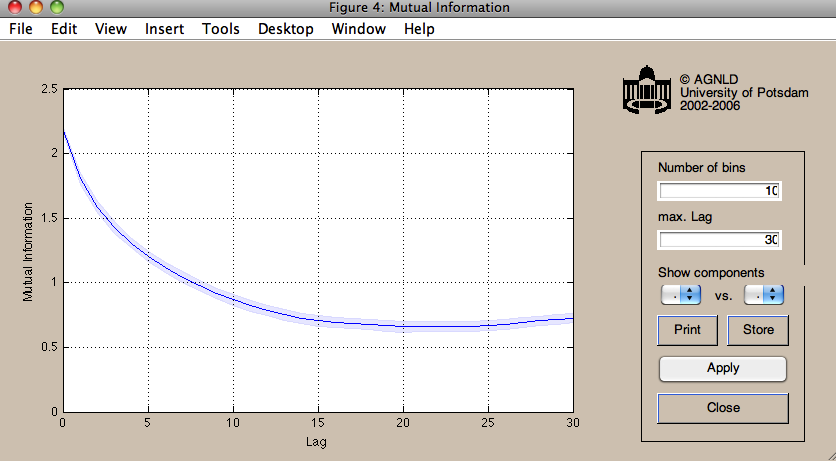The width and height of the screenshot is (836, 461).
Task: Open the File menu
Action: pyautogui.click(x=21, y=29)
